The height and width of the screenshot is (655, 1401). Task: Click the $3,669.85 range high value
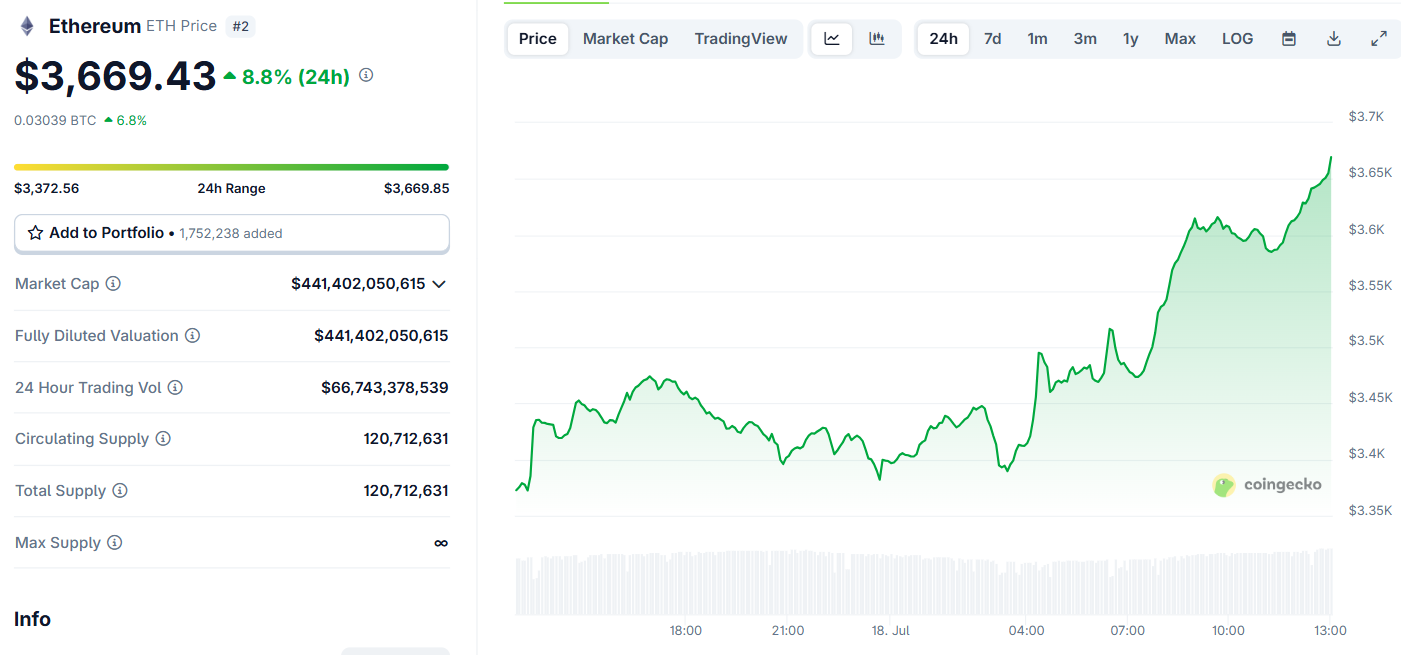pyautogui.click(x=416, y=188)
